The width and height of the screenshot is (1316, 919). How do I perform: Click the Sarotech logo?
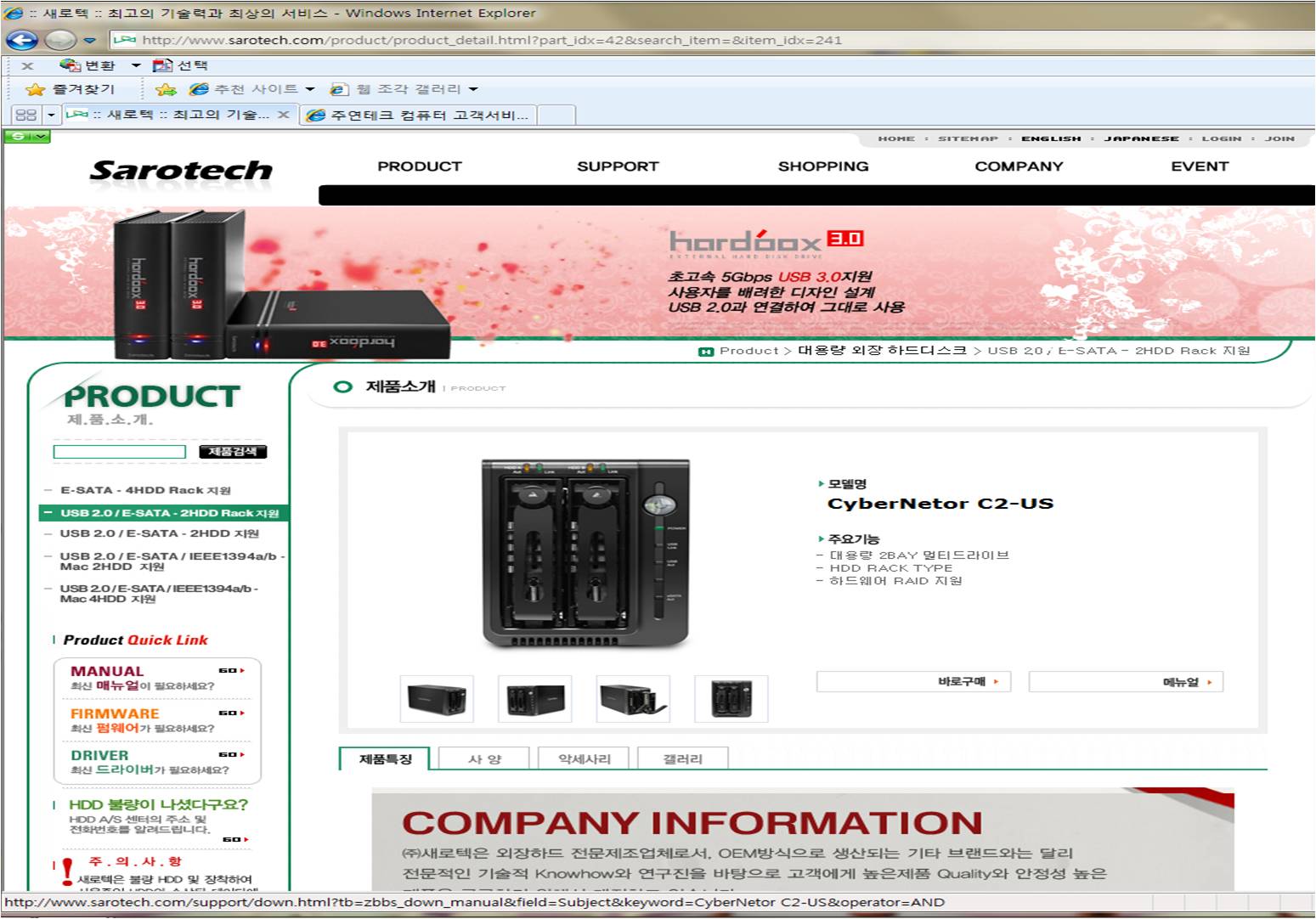[x=181, y=171]
